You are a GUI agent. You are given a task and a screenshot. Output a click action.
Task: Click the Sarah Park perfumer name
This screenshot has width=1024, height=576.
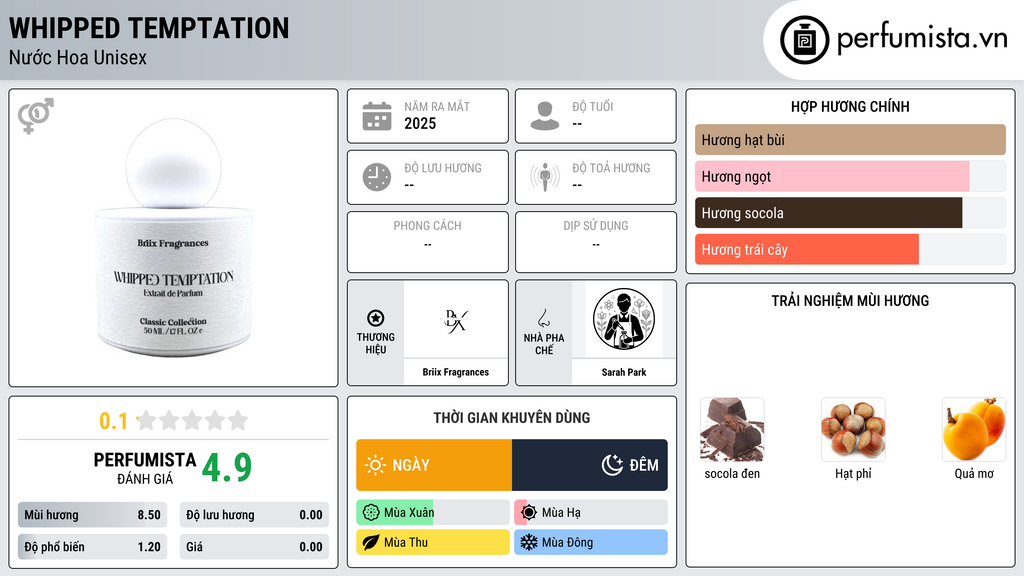pyautogui.click(x=624, y=372)
